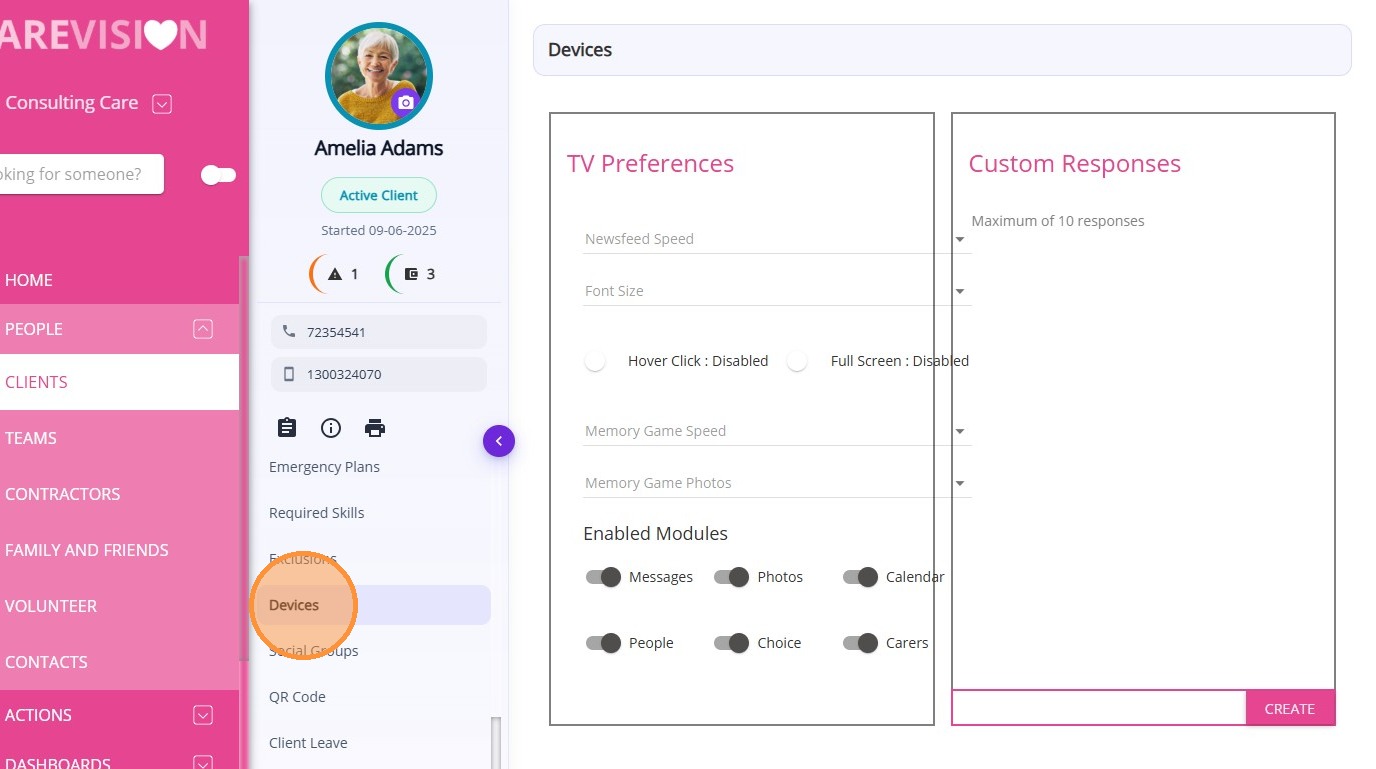Click the 'Started 09-06-2025' text

click(x=379, y=230)
